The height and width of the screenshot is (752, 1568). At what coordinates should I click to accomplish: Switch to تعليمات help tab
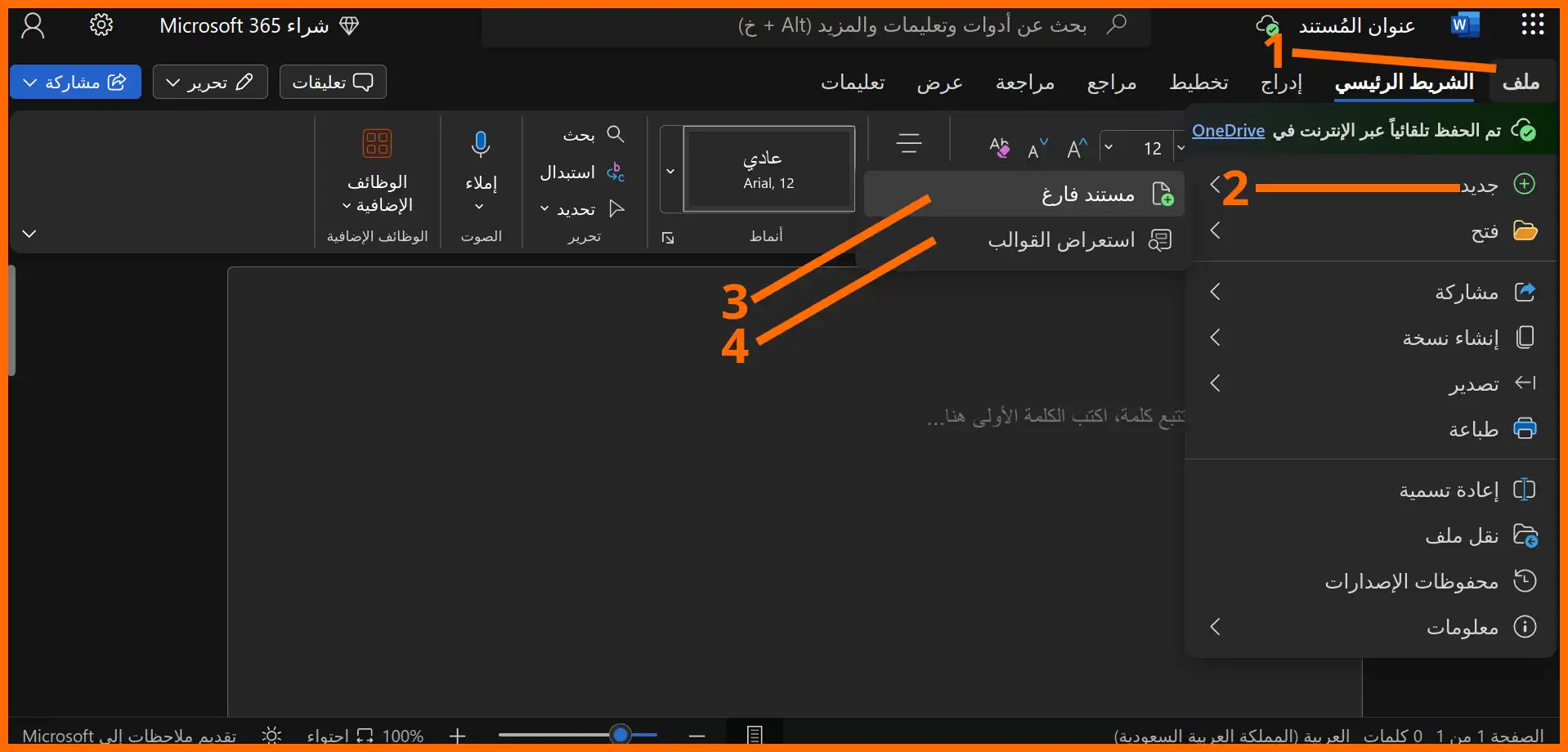(x=853, y=83)
